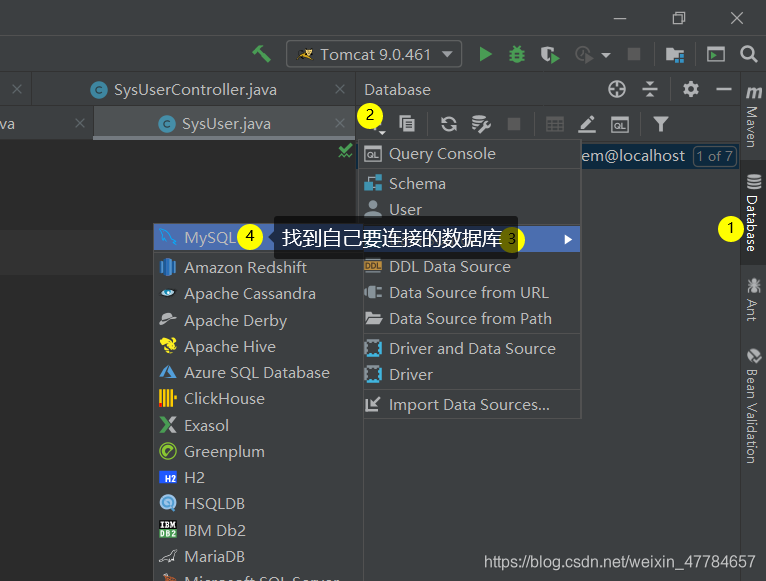Click the green Build hammer icon
This screenshot has width=766, height=581.
click(261, 54)
